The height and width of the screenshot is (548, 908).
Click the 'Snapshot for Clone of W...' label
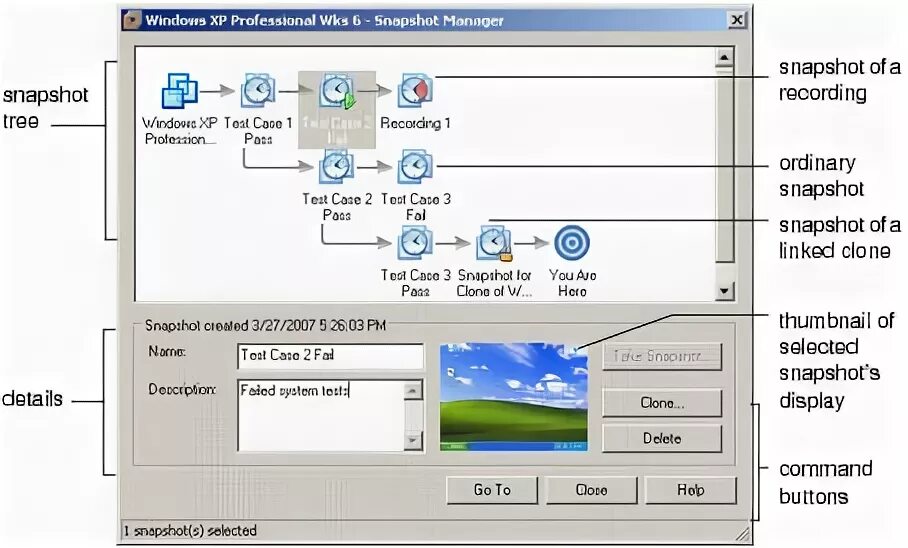(x=494, y=283)
